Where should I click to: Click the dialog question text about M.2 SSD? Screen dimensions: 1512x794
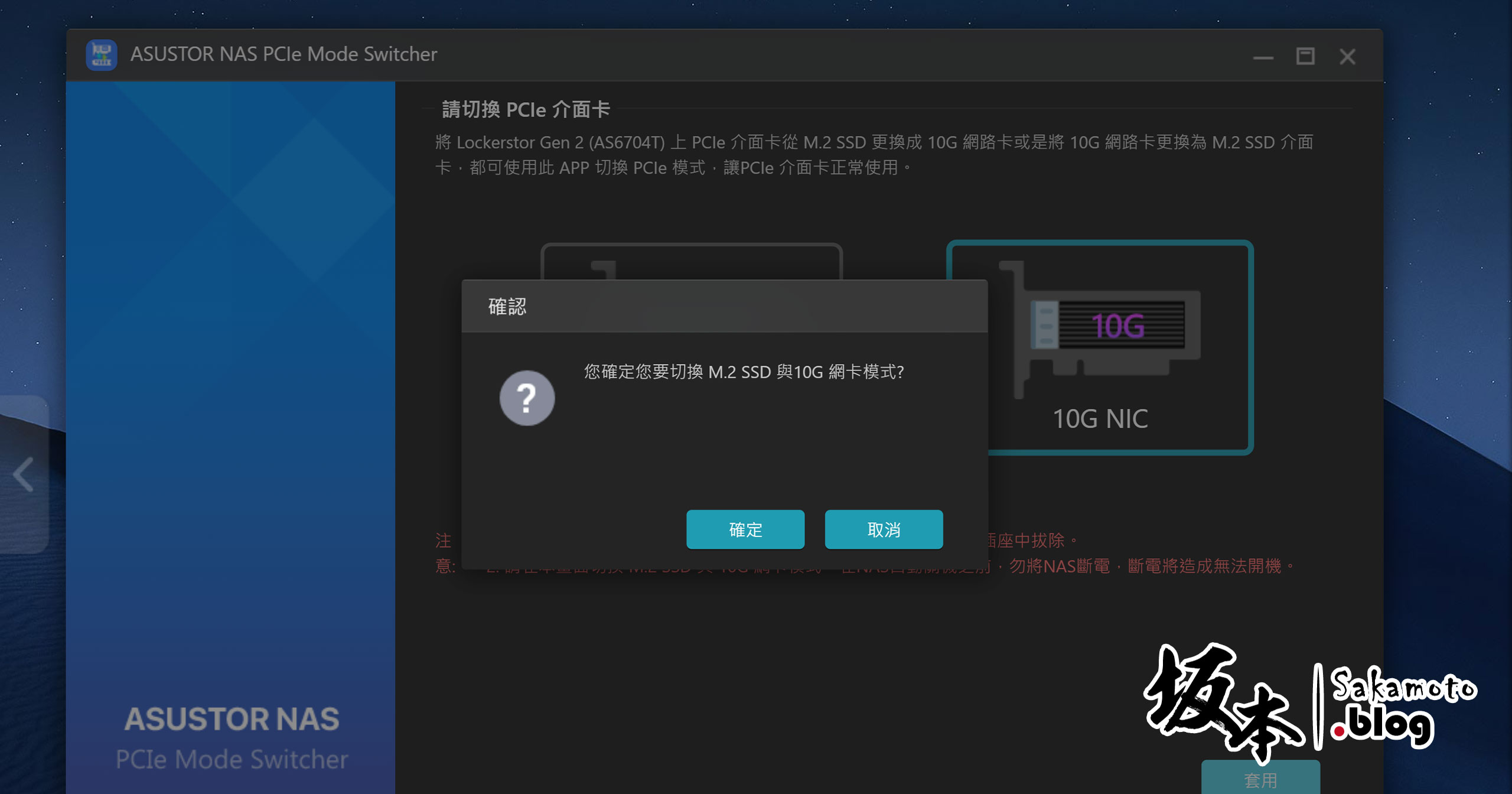pyautogui.click(x=744, y=372)
